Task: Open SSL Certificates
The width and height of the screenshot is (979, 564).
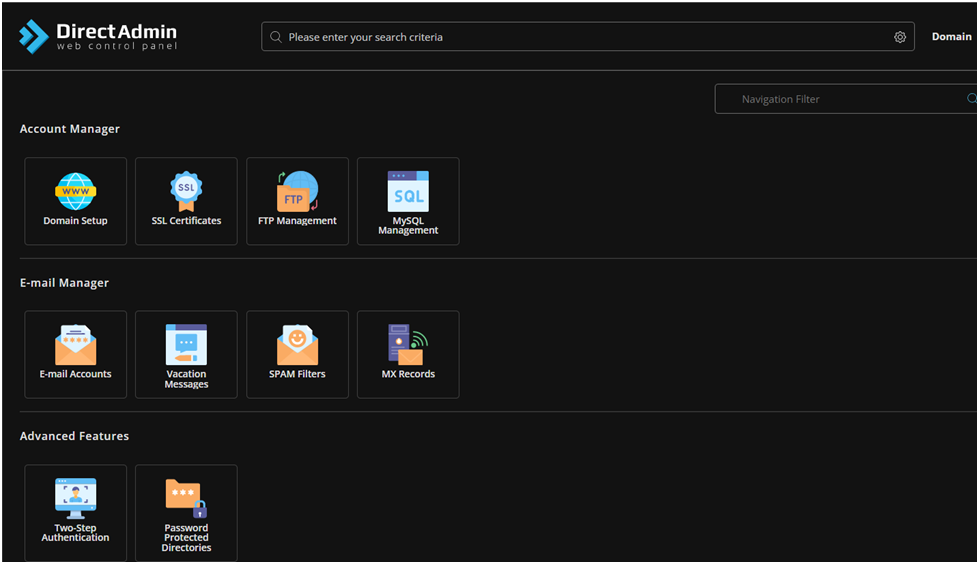Action: pos(186,201)
